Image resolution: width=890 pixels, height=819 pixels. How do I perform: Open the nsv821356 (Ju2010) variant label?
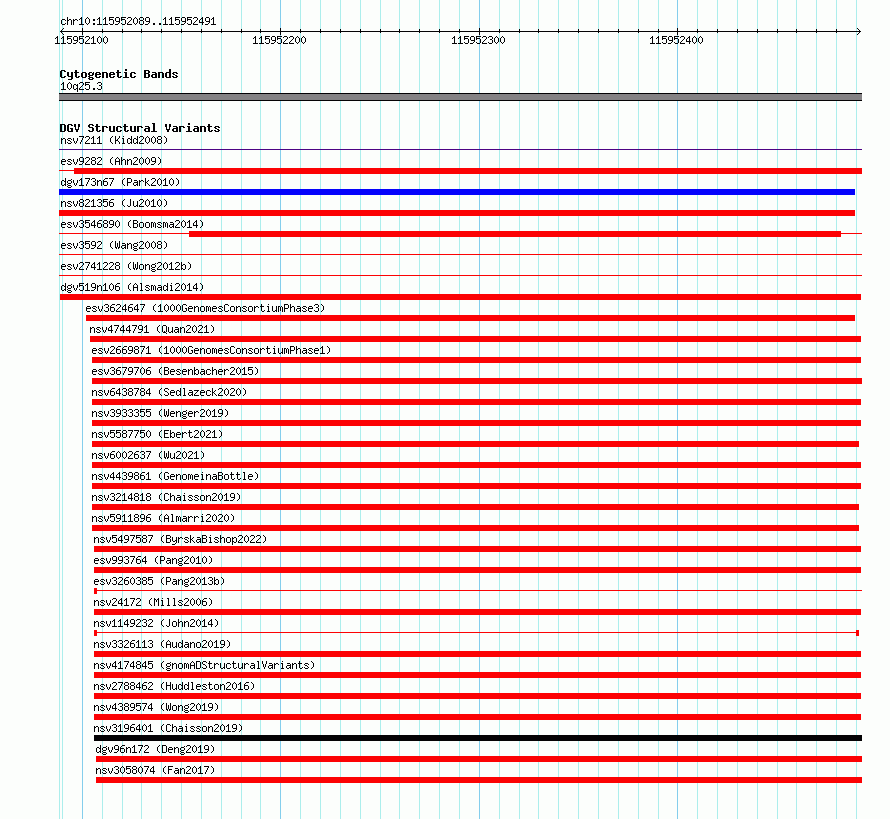tap(114, 203)
